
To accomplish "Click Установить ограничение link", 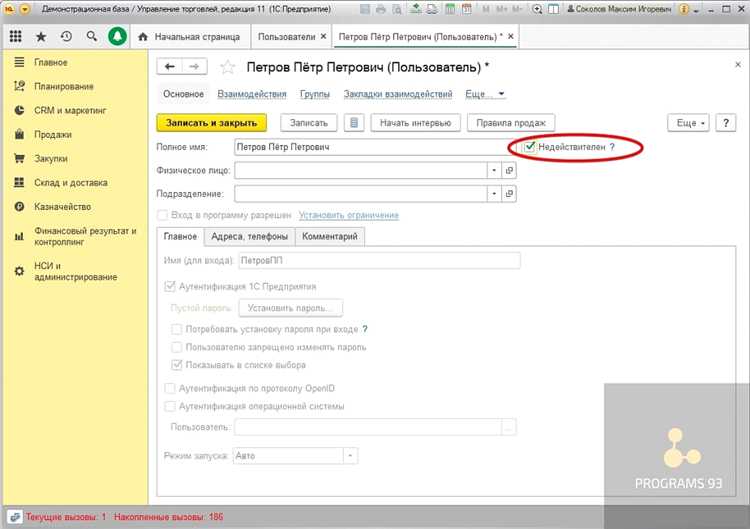I will pos(349,215).
